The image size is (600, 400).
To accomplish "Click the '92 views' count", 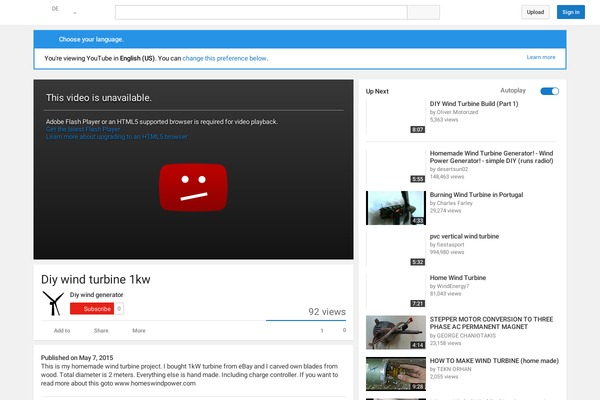I will coord(327,312).
